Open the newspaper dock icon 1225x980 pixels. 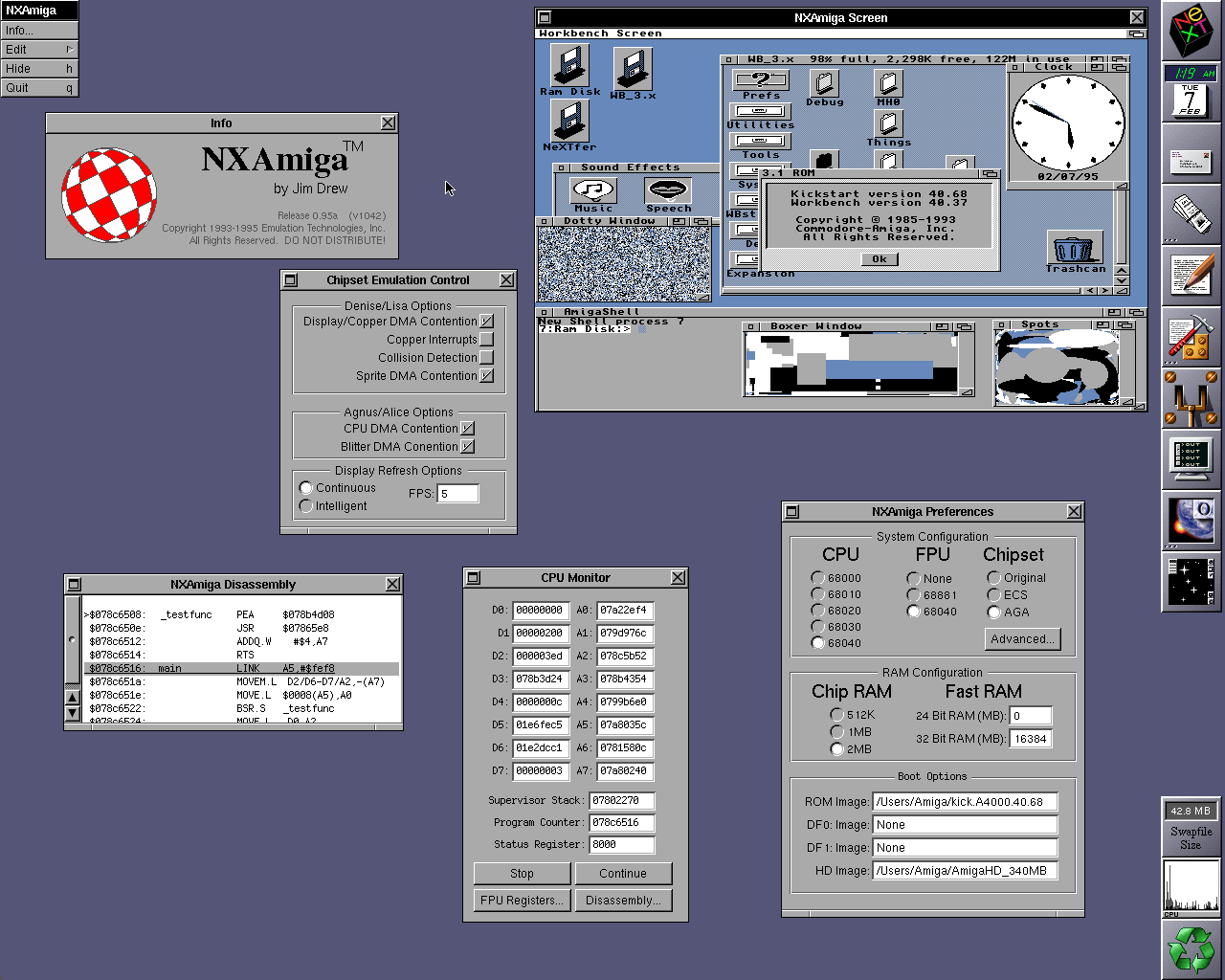[1192, 215]
